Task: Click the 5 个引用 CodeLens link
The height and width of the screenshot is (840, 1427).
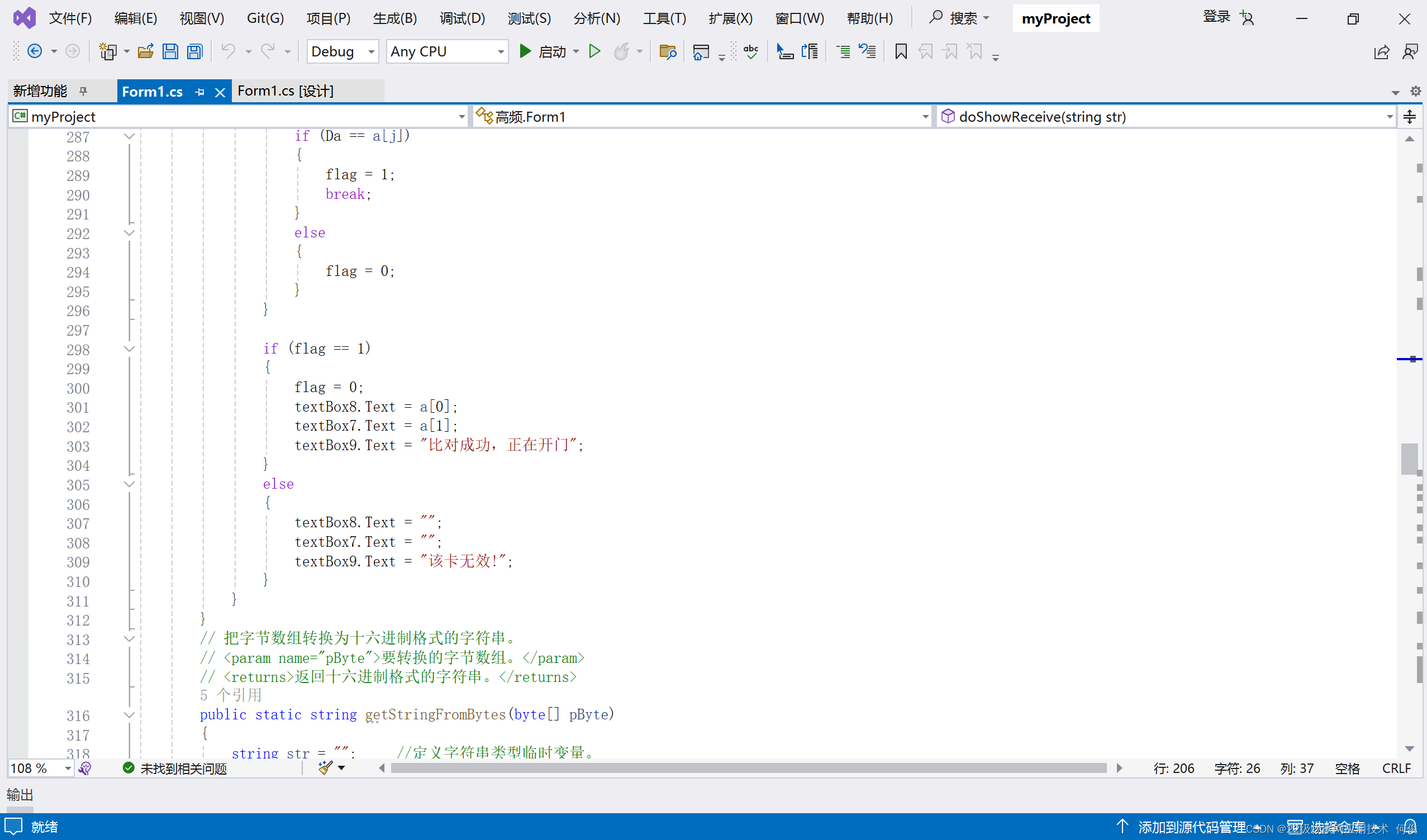Action: [230, 695]
